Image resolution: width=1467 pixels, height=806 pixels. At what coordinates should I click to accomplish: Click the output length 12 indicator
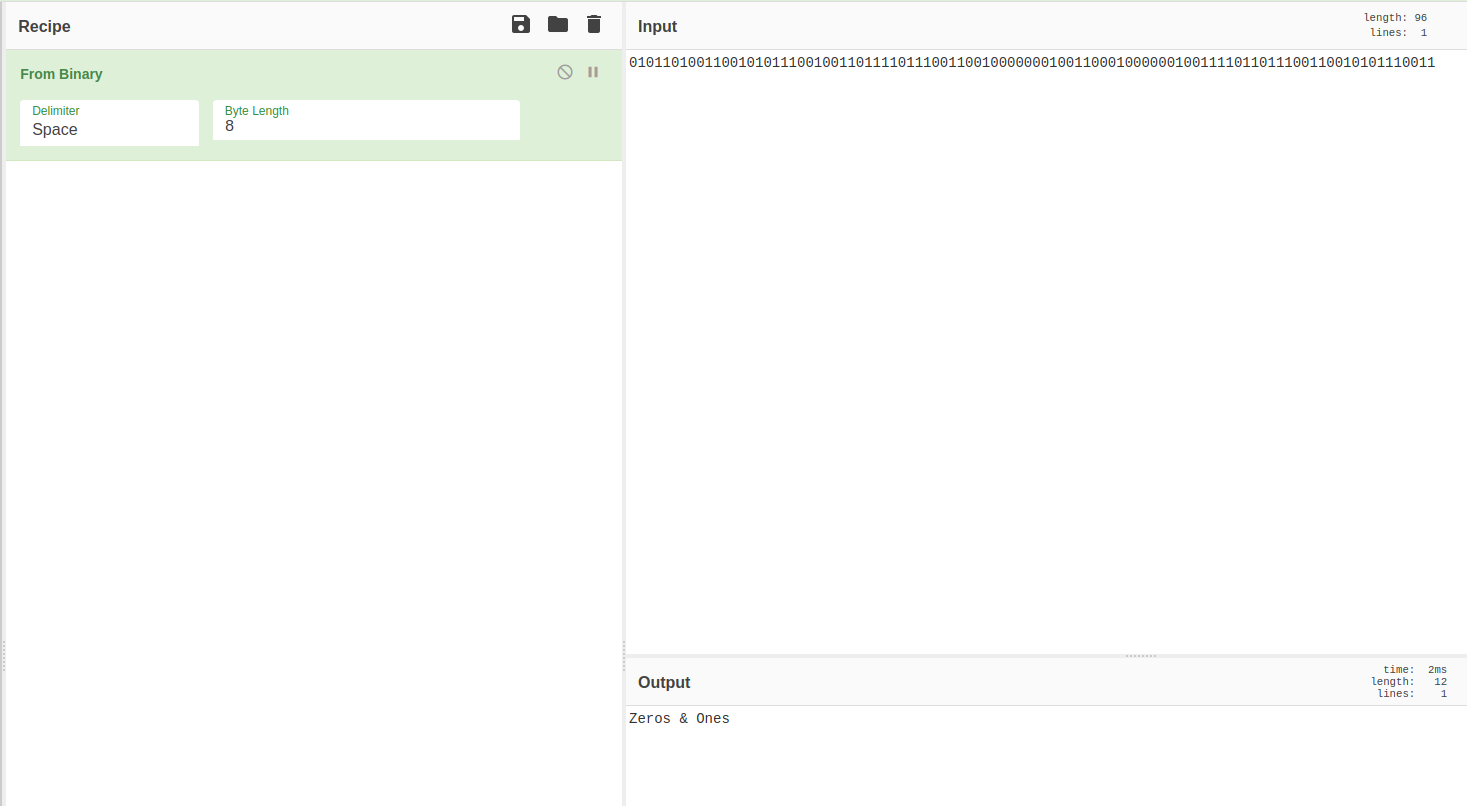[x=1409, y=682]
